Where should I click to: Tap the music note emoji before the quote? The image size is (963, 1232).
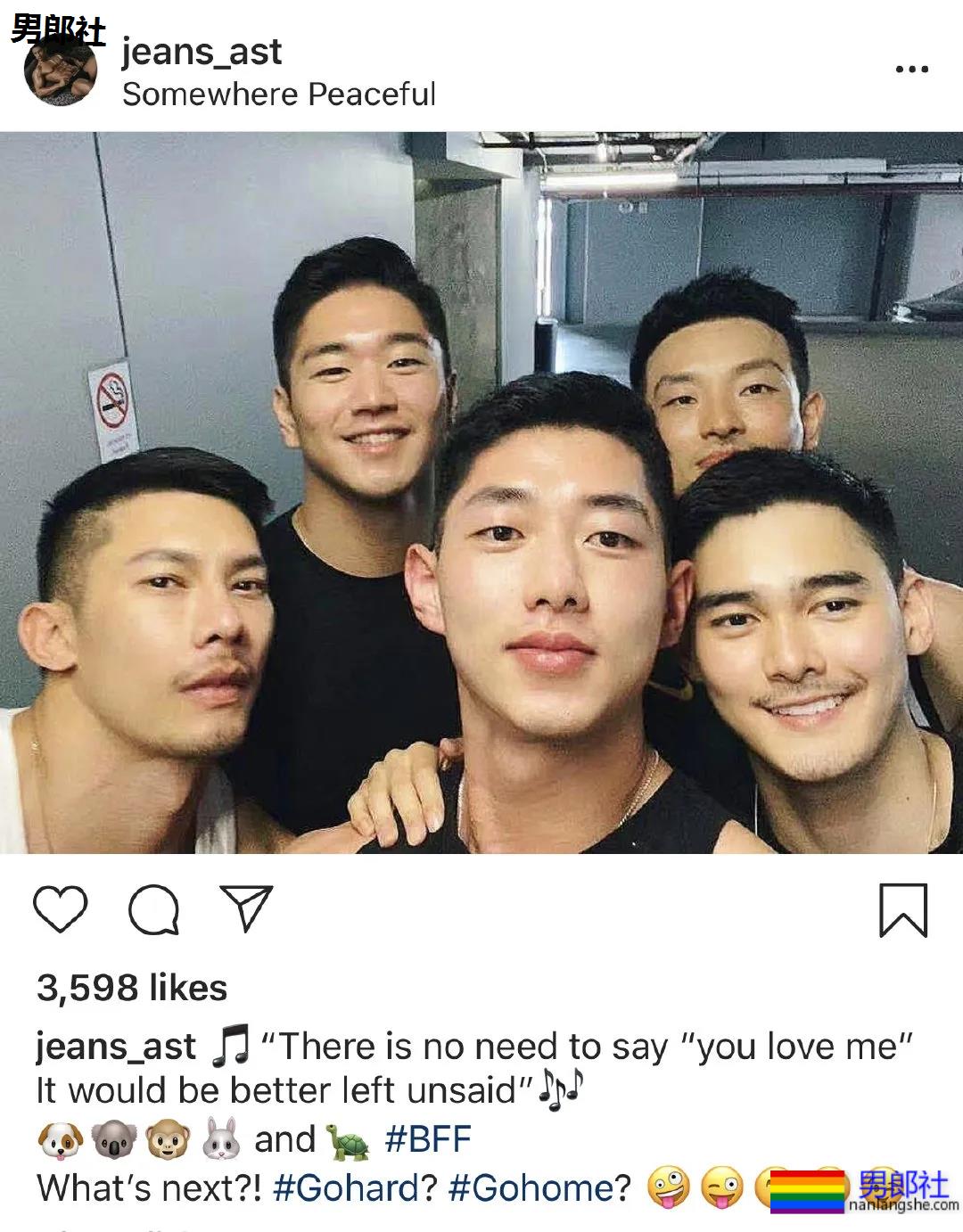(230, 1047)
